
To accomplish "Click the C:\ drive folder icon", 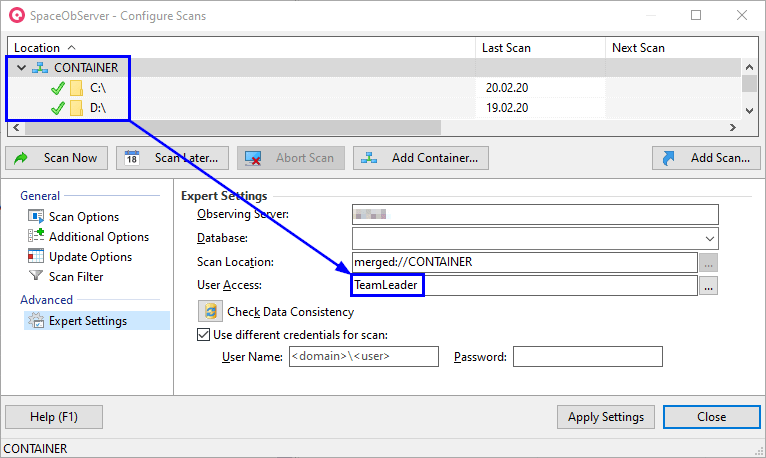I will click(76, 88).
